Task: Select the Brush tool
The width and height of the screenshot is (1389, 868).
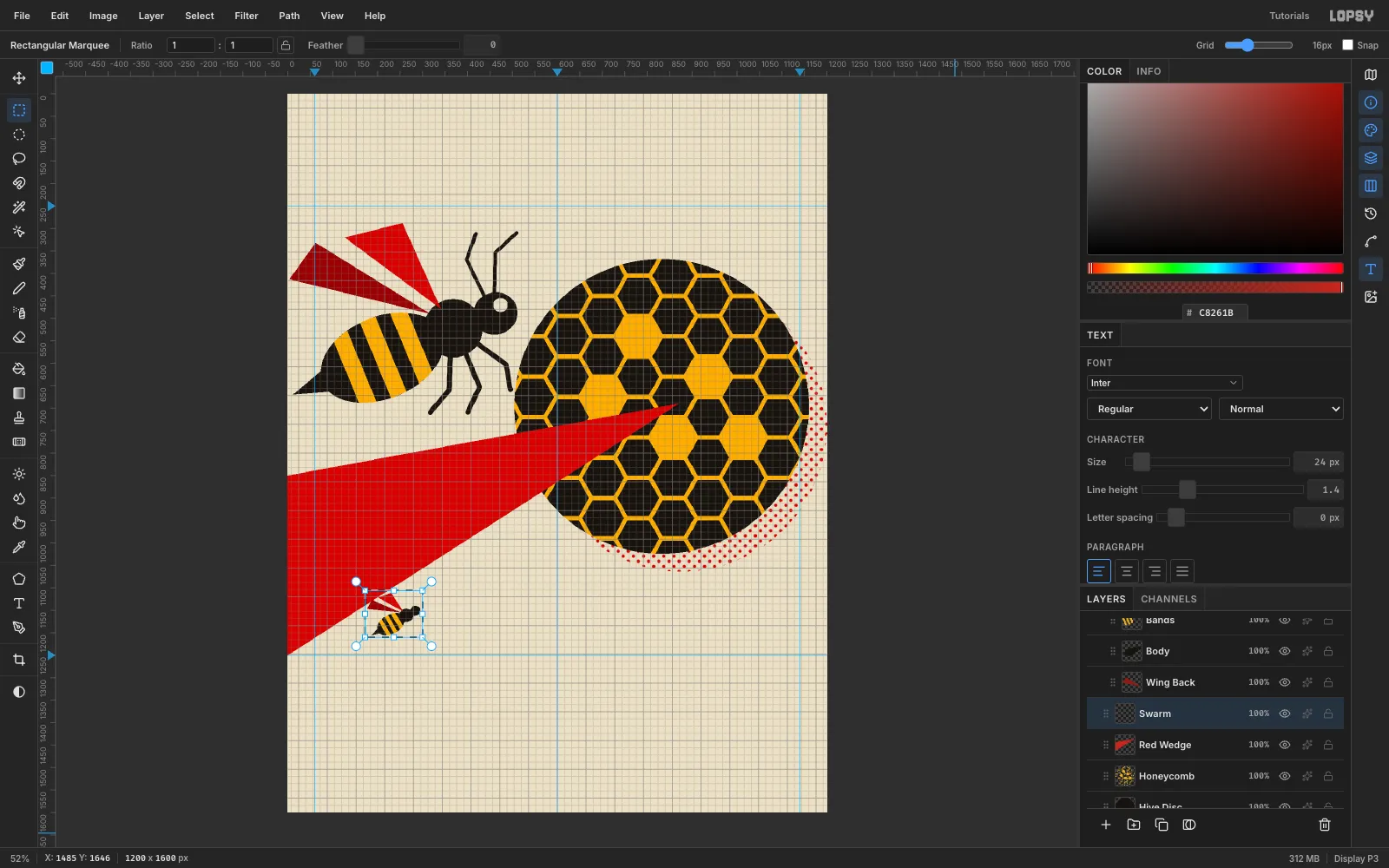Action: point(19,264)
